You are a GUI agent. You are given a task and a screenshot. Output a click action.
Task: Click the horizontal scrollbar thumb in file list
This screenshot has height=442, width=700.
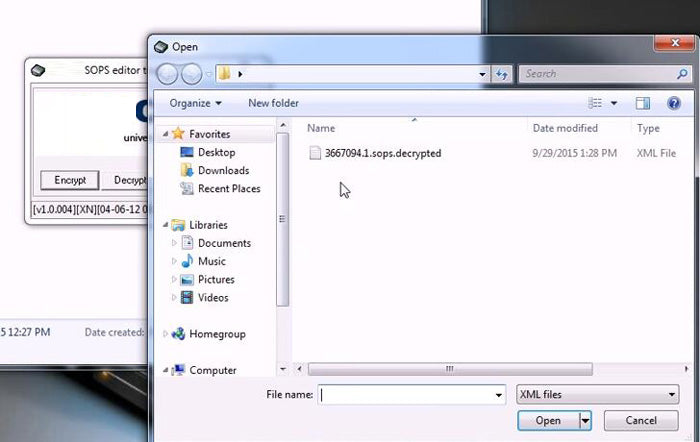(450, 369)
